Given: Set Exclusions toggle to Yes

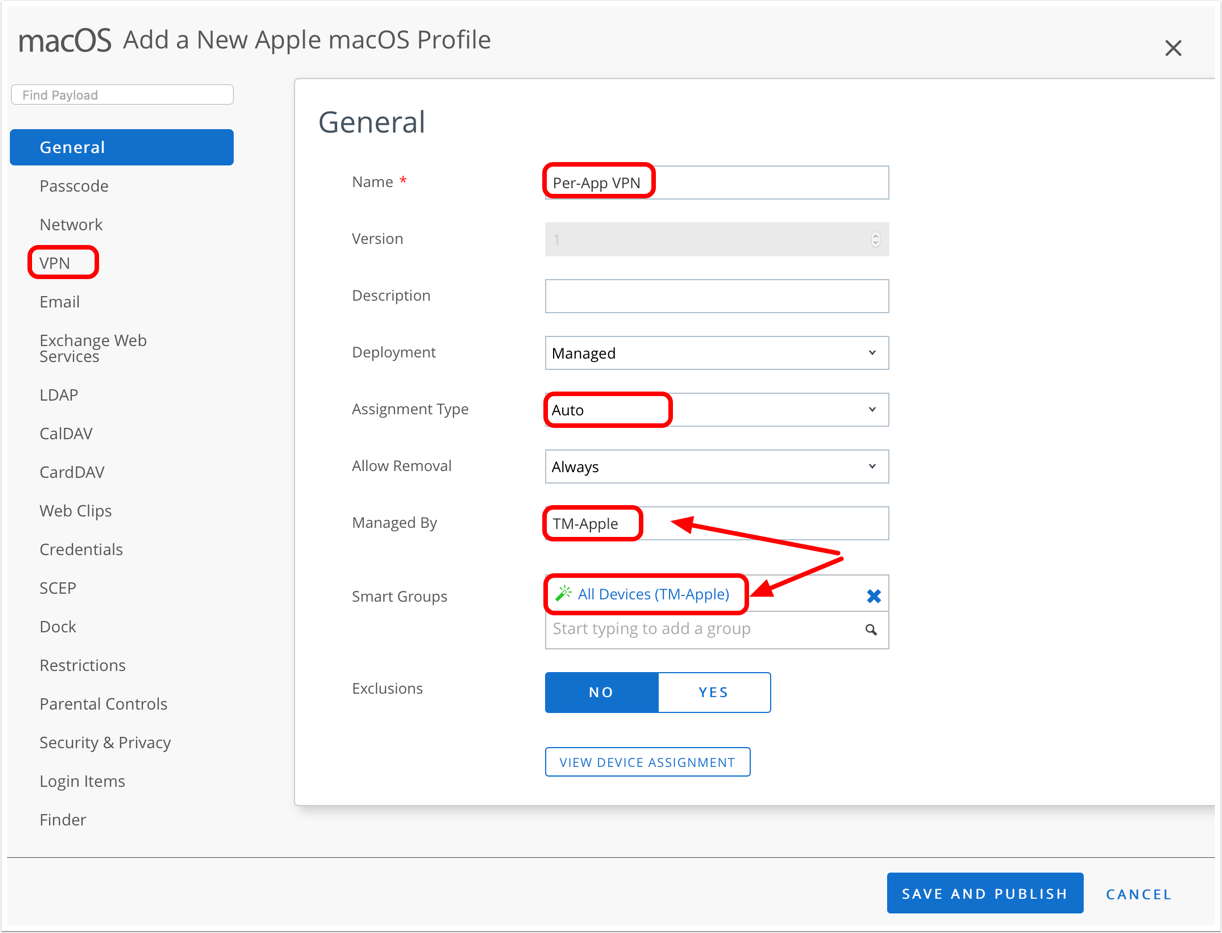Looking at the screenshot, I should [713, 692].
